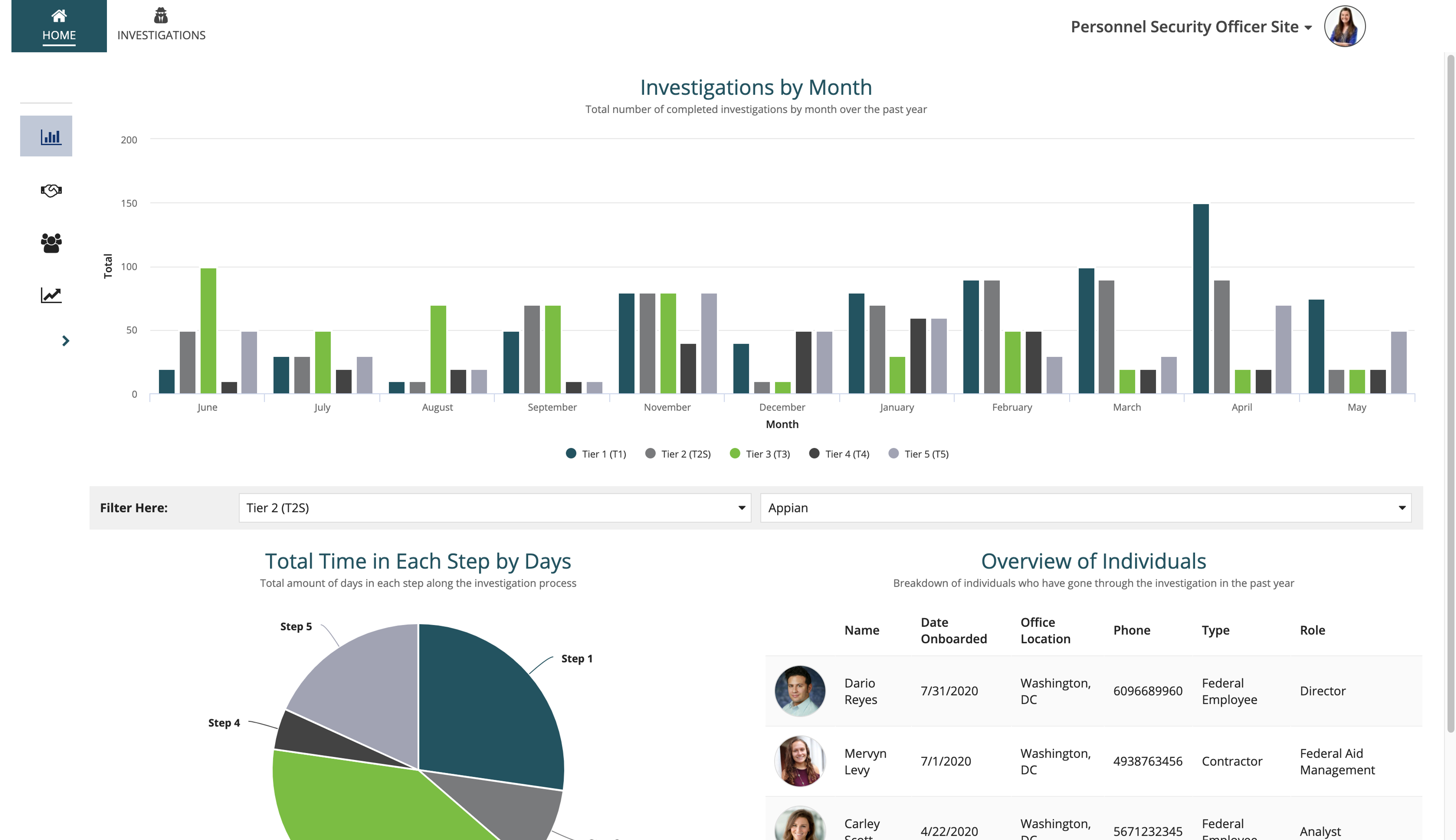Click Mervyn Levy profile photo
The height and width of the screenshot is (840, 1456).
pyautogui.click(x=800, y=761)
